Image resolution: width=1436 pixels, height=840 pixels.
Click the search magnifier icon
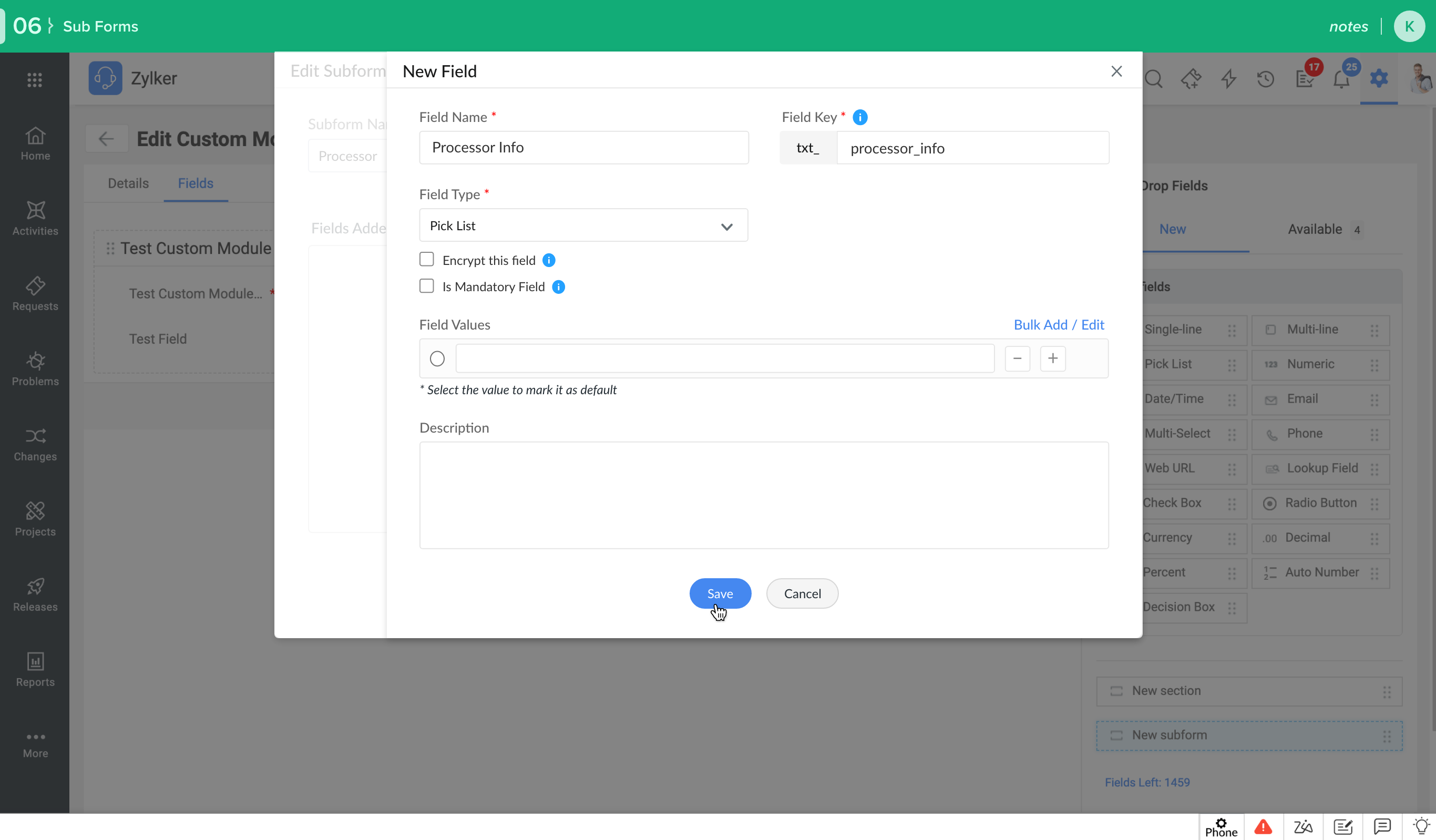coord(1153,79)
